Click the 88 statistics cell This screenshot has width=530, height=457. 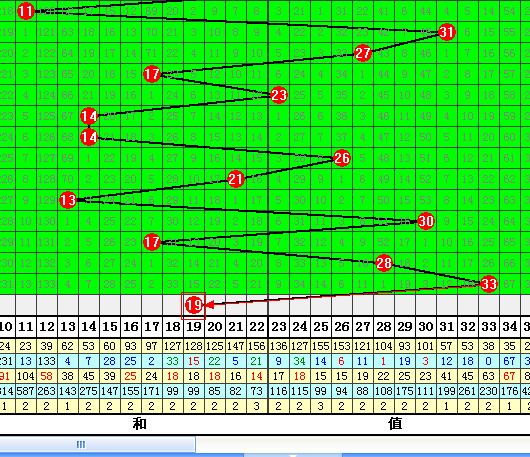(x=362, y=391)
